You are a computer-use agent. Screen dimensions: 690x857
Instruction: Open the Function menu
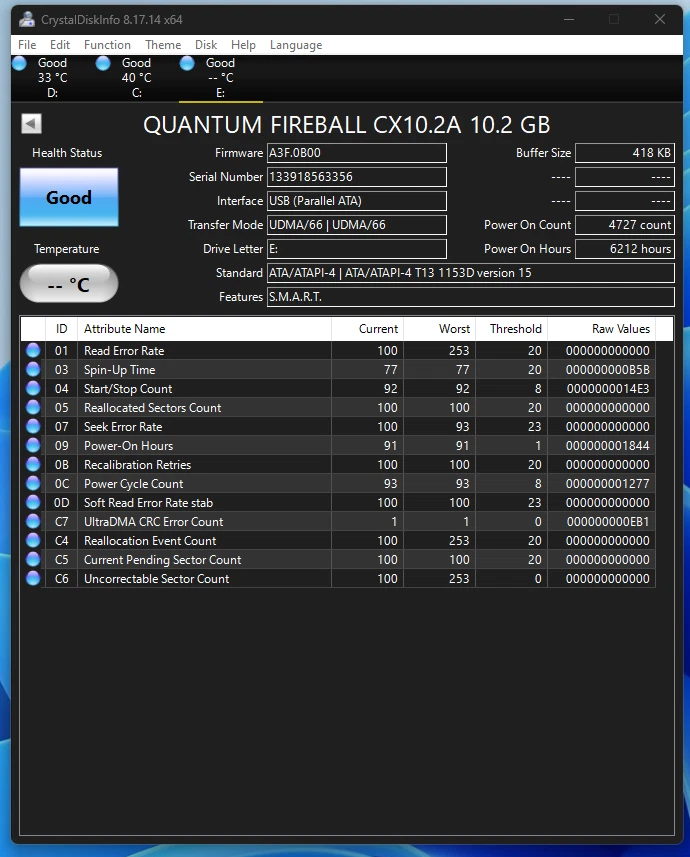107,45
